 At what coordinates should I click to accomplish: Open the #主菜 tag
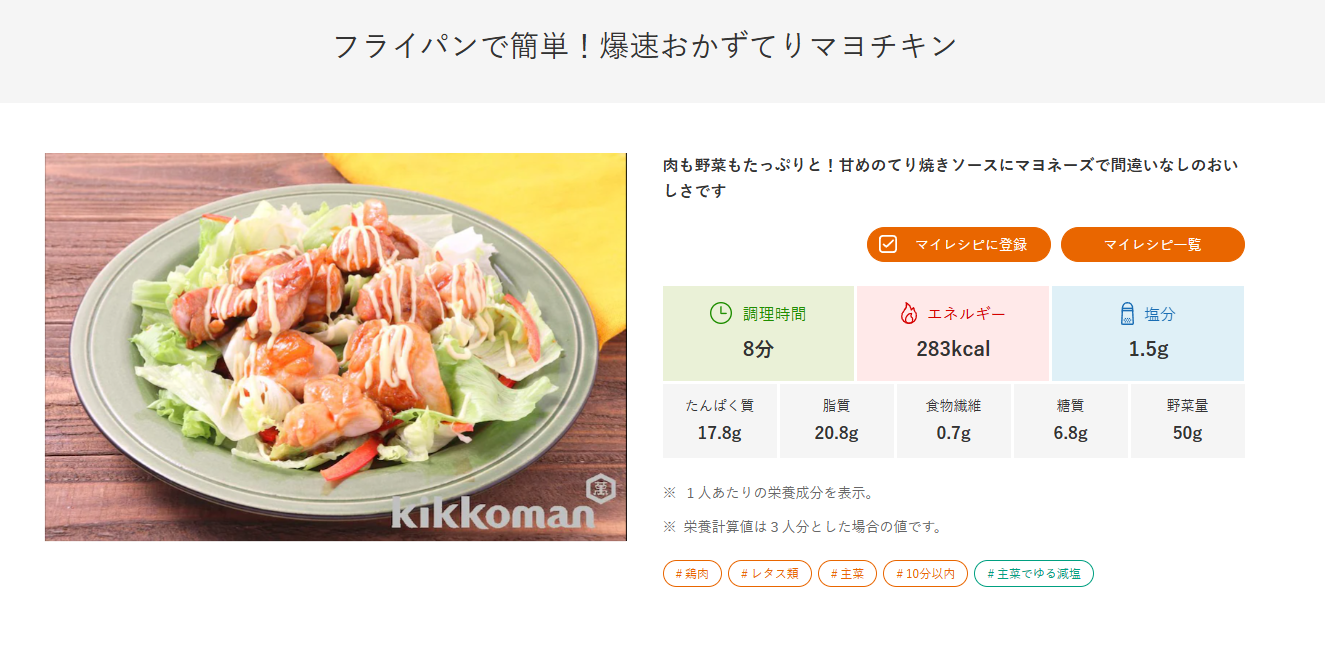click(847, 574)
